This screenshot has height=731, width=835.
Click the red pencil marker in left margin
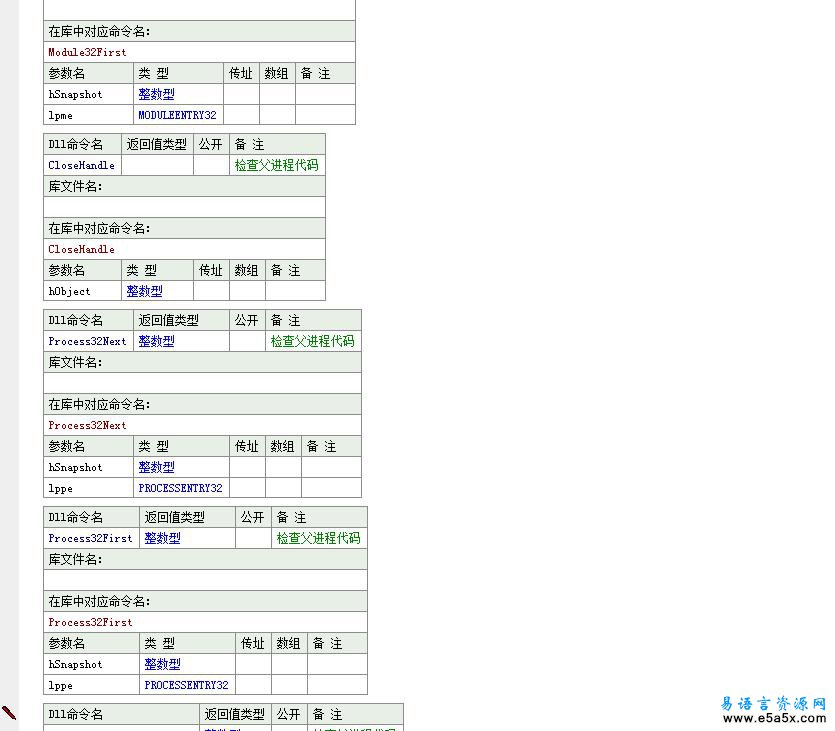(9, 712)
